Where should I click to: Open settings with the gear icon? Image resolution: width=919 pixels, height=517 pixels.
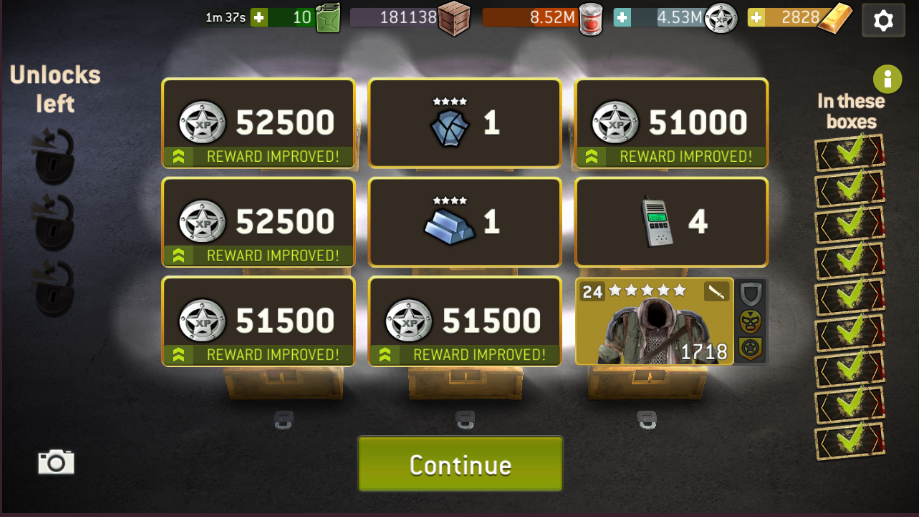point(883,21)
